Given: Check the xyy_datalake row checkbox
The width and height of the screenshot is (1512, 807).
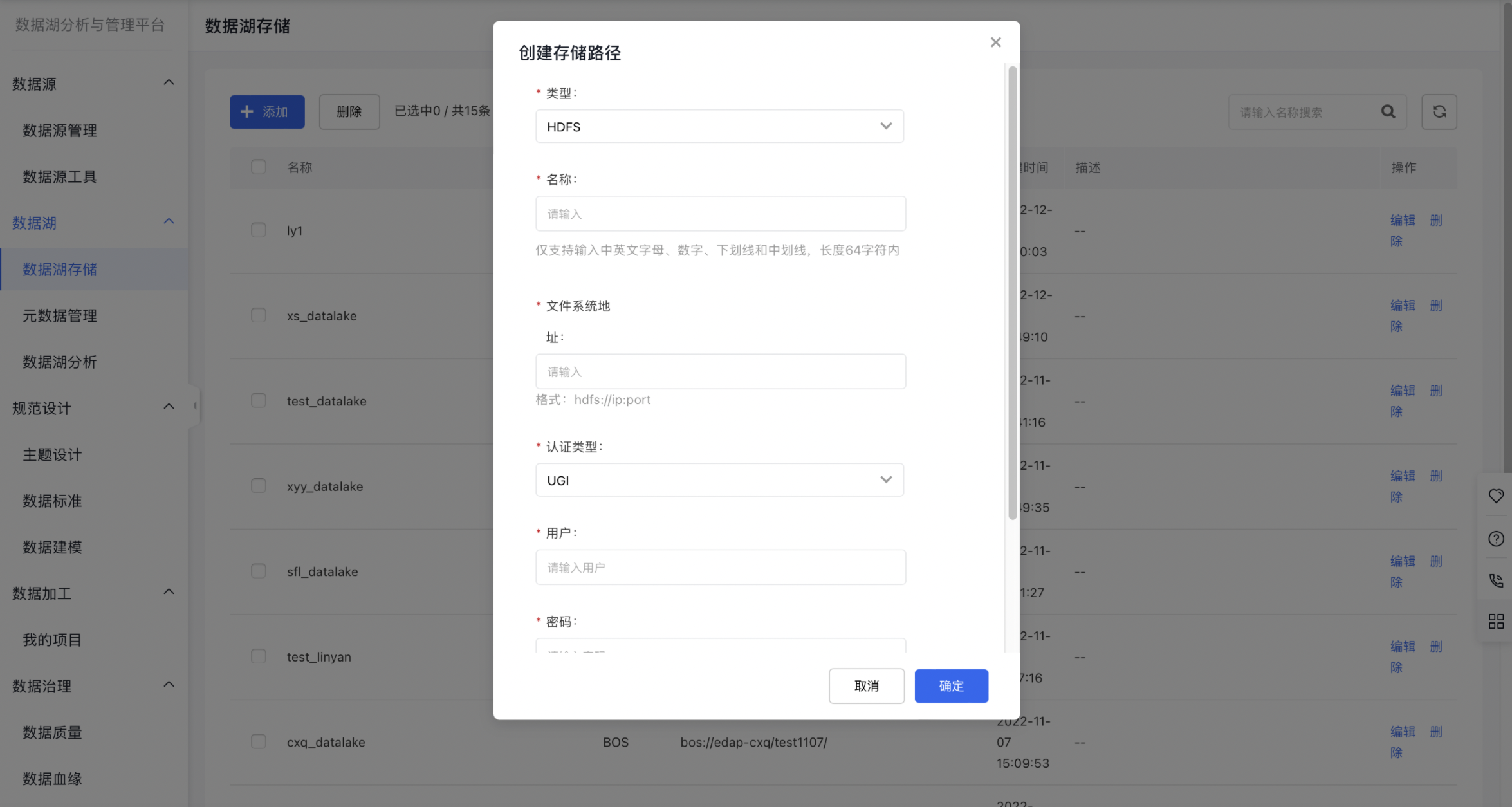Looking at the screenshot, I should pyautogui.click(x=258, y=485).
